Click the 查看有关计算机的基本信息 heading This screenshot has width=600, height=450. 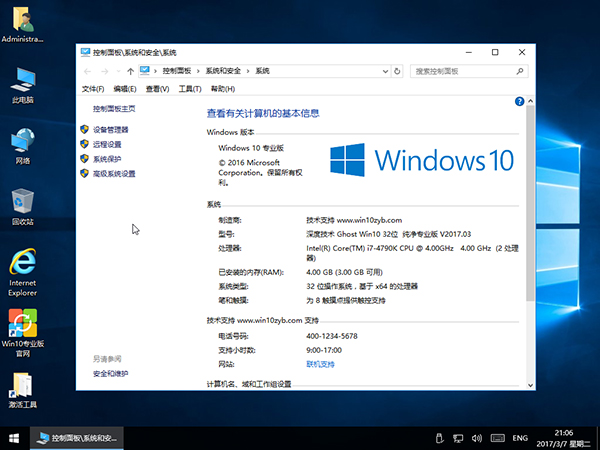[x=263, y=113]
